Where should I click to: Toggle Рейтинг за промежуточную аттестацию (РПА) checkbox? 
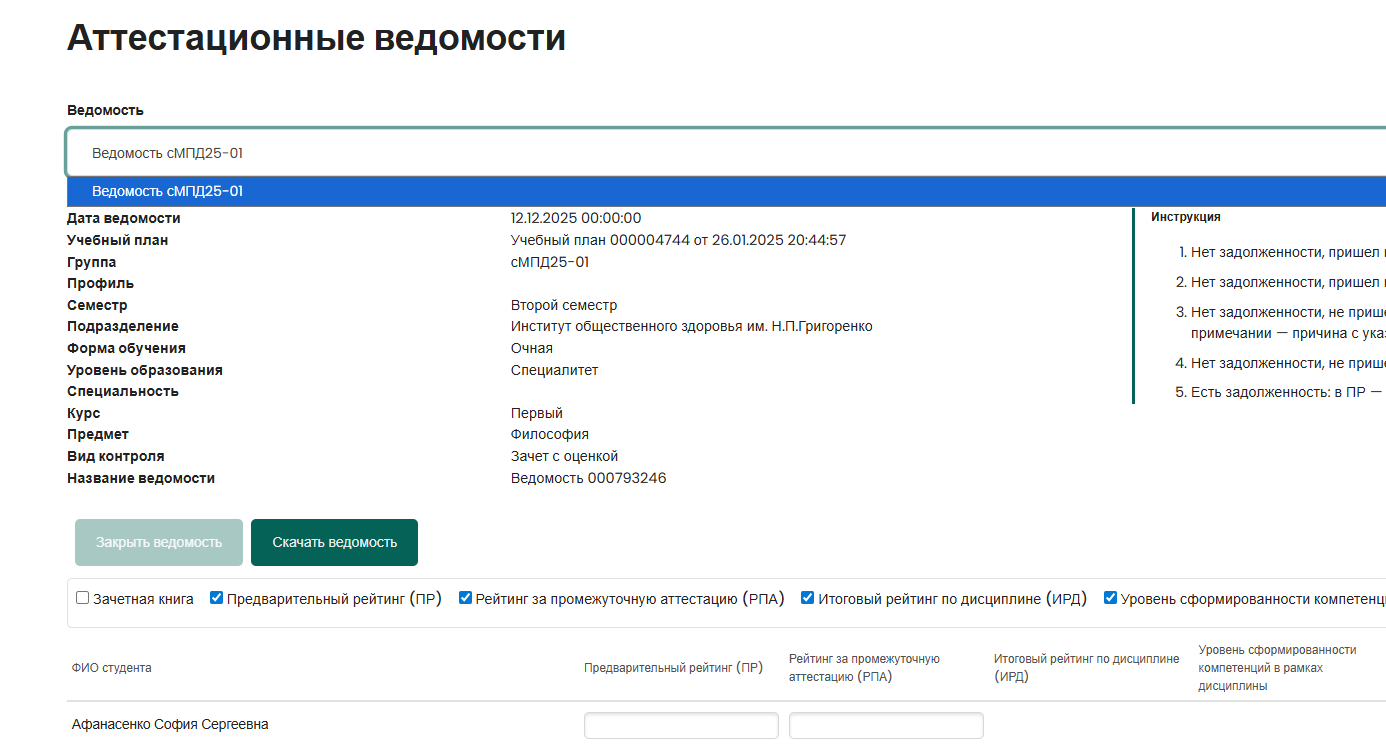pos(465,598)
